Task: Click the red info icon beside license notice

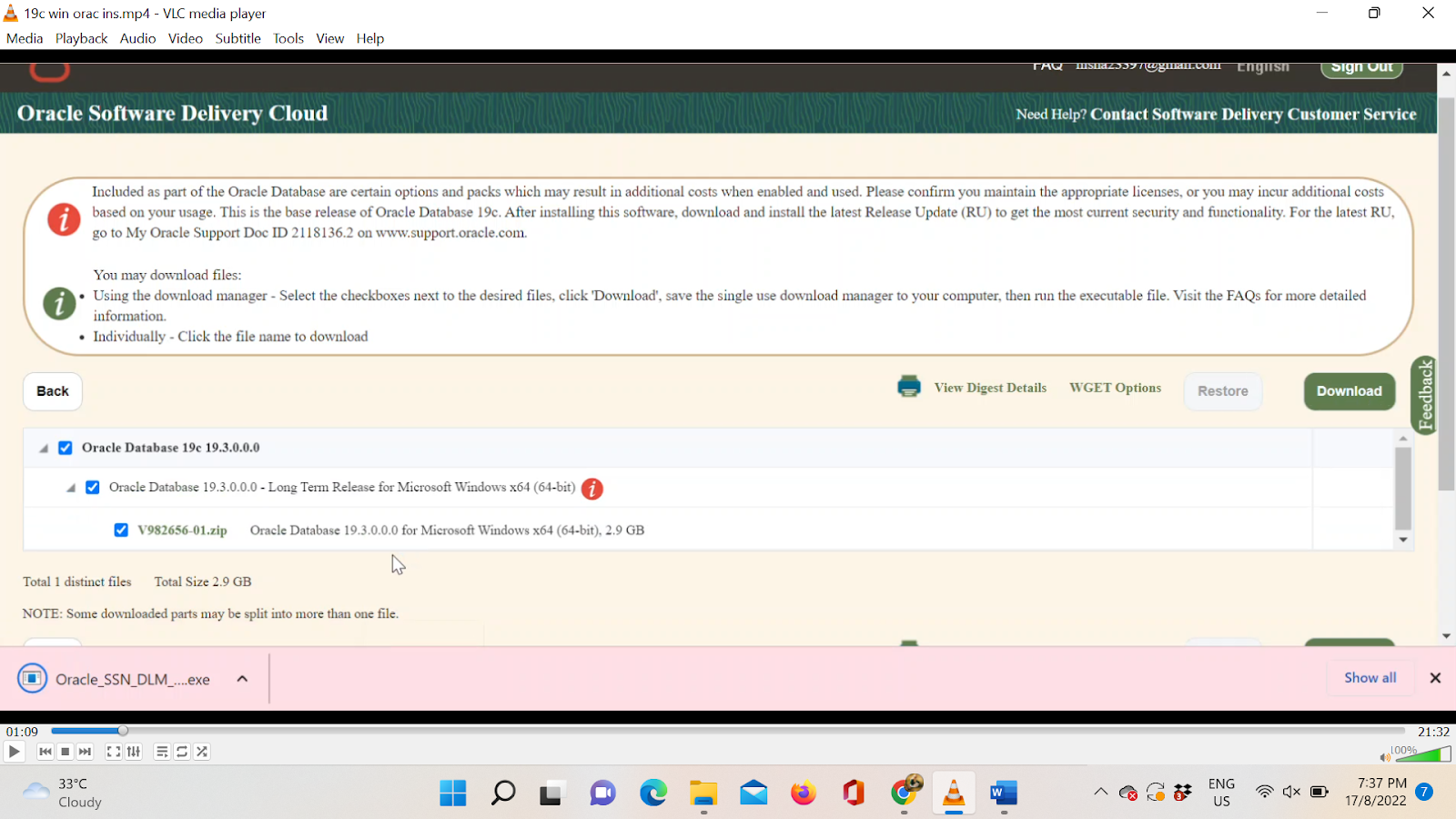Action: point(64,219)
